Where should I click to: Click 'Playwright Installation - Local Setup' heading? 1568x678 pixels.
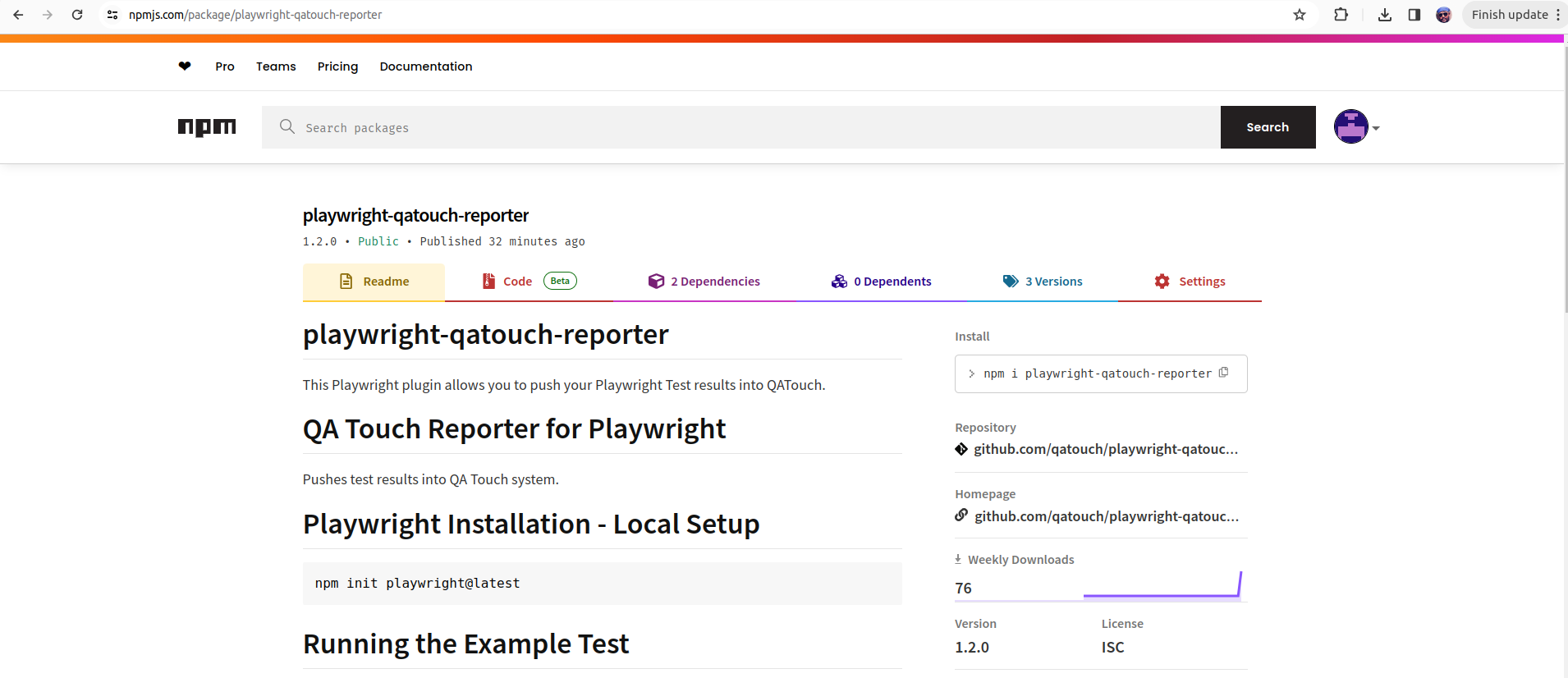[x=531, y=525]
